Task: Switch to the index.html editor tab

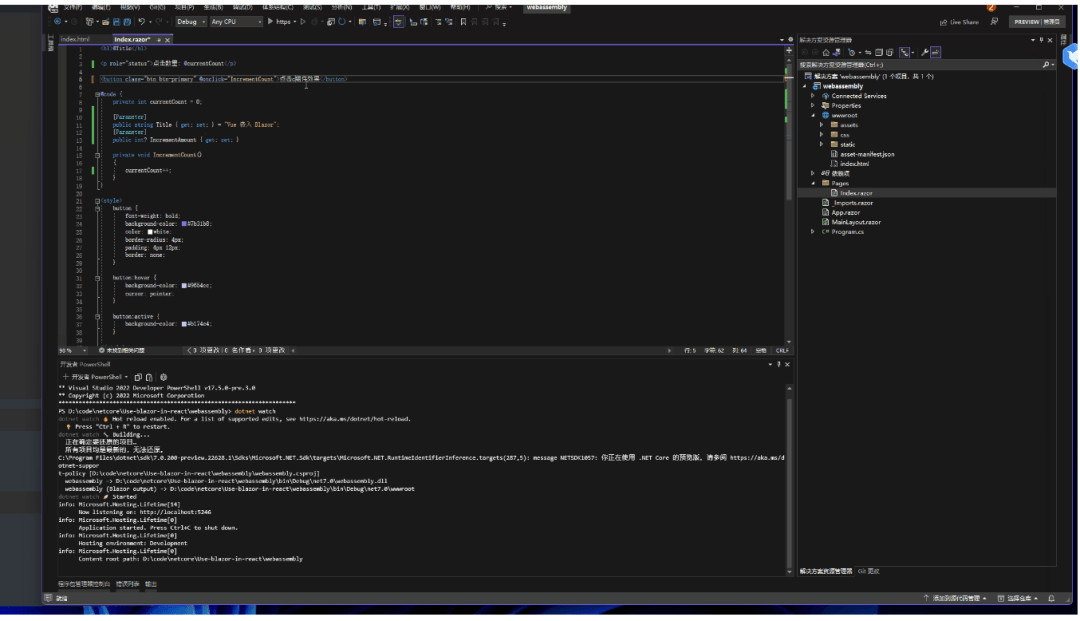Action: (75, 39)
